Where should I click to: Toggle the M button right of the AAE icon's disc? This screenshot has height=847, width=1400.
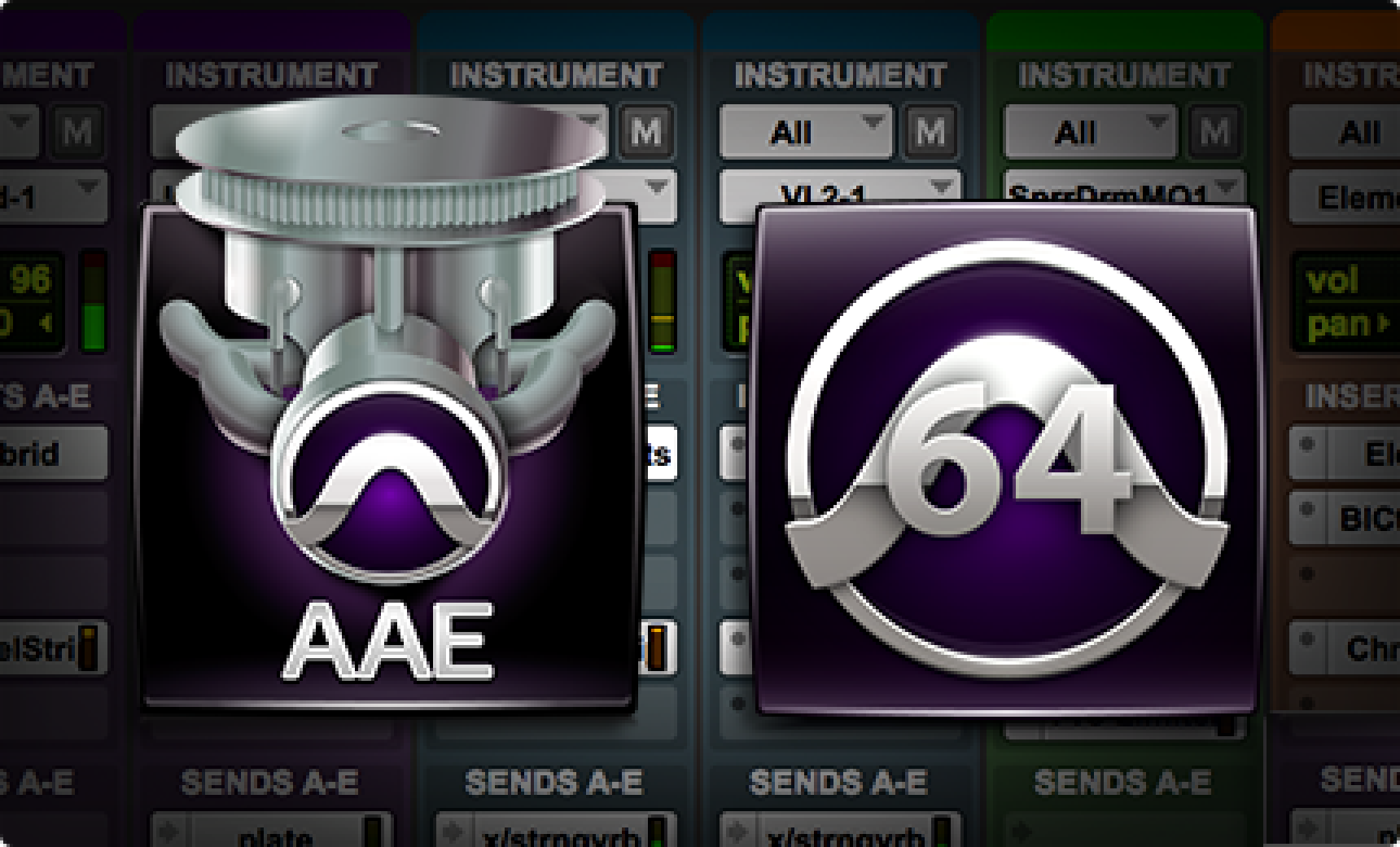click(646, 131)
